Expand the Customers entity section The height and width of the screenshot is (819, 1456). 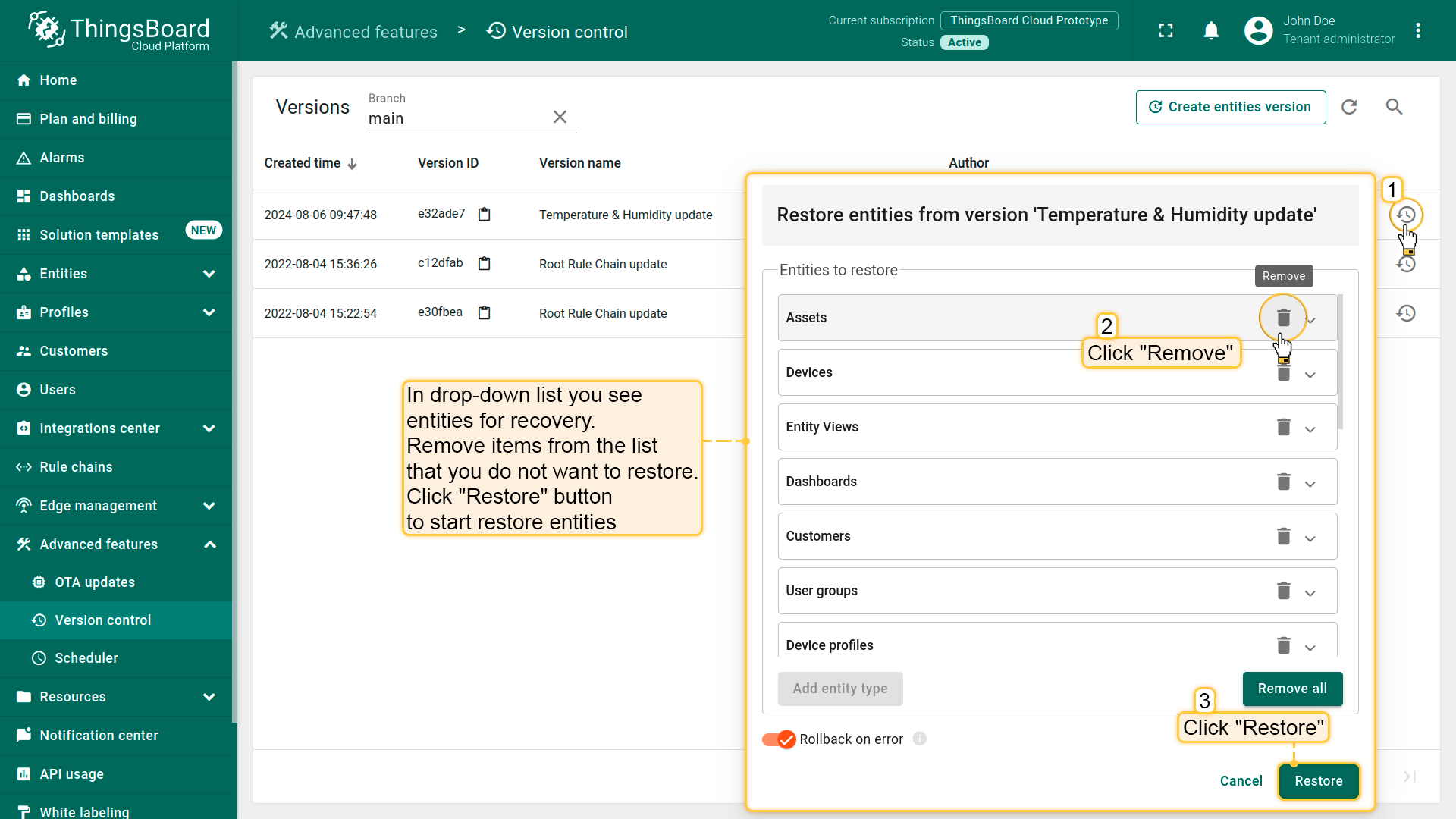[x=1310, y=539]
